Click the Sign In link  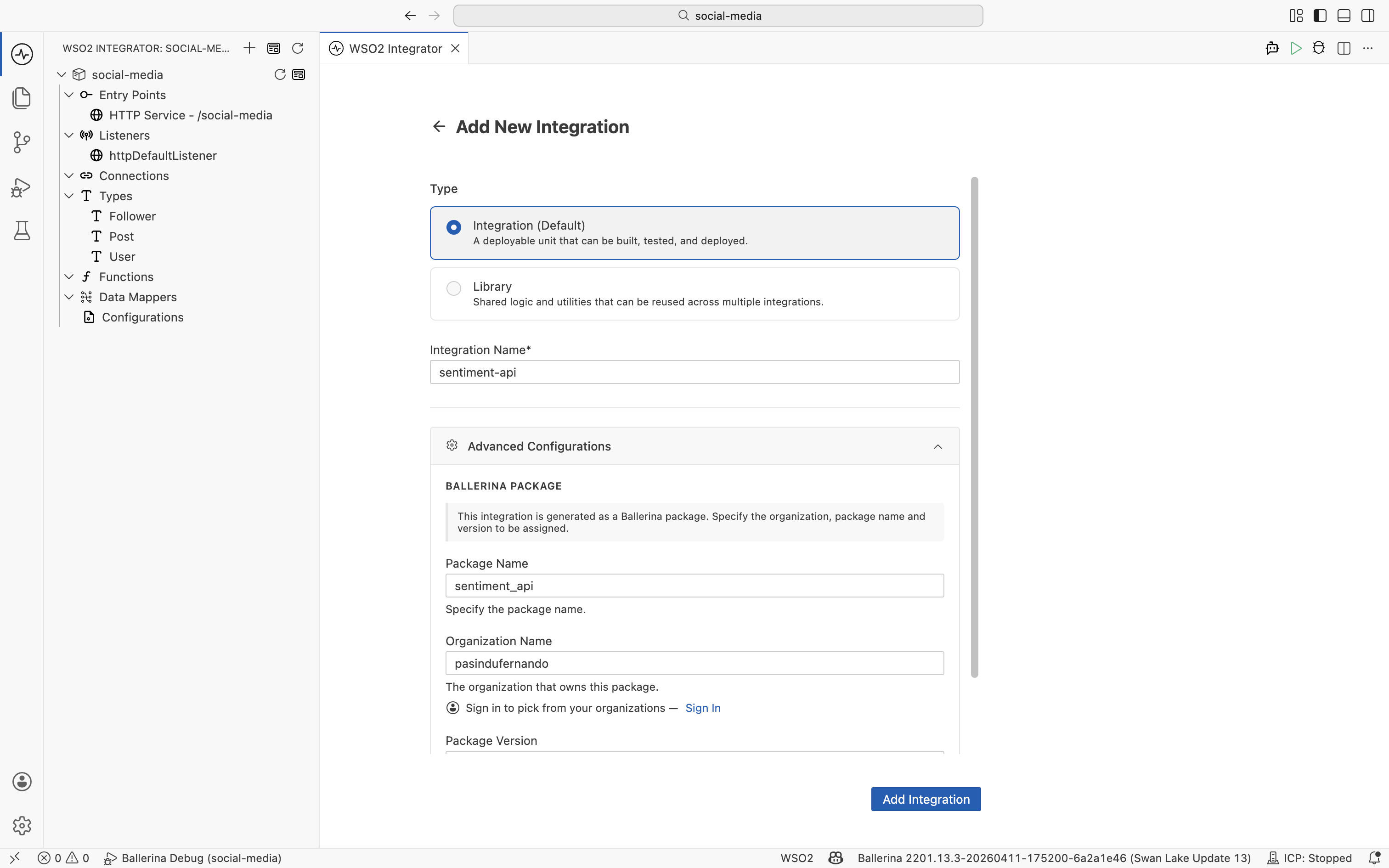702,708
